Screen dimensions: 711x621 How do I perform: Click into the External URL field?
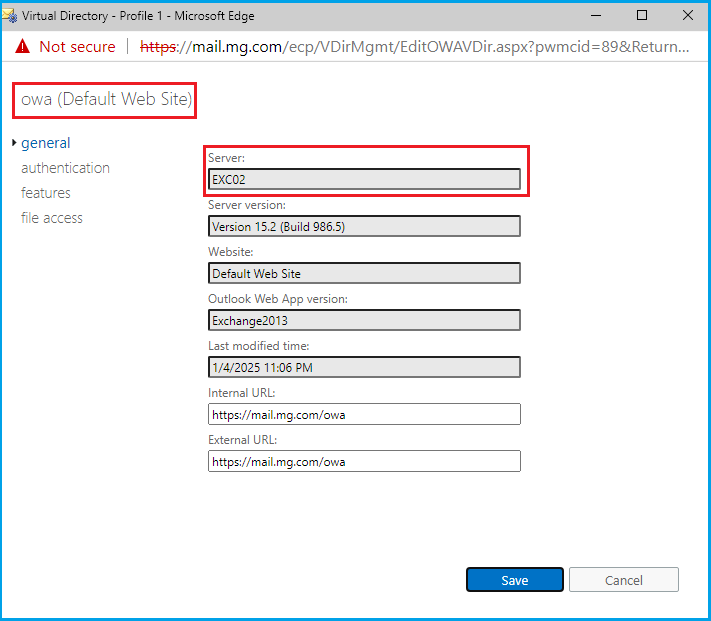coord(364,461)
